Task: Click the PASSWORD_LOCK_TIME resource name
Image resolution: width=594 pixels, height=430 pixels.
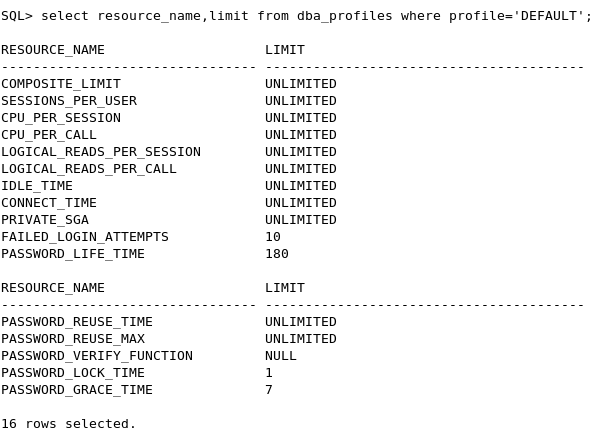Action: click(x=73, y=373)
